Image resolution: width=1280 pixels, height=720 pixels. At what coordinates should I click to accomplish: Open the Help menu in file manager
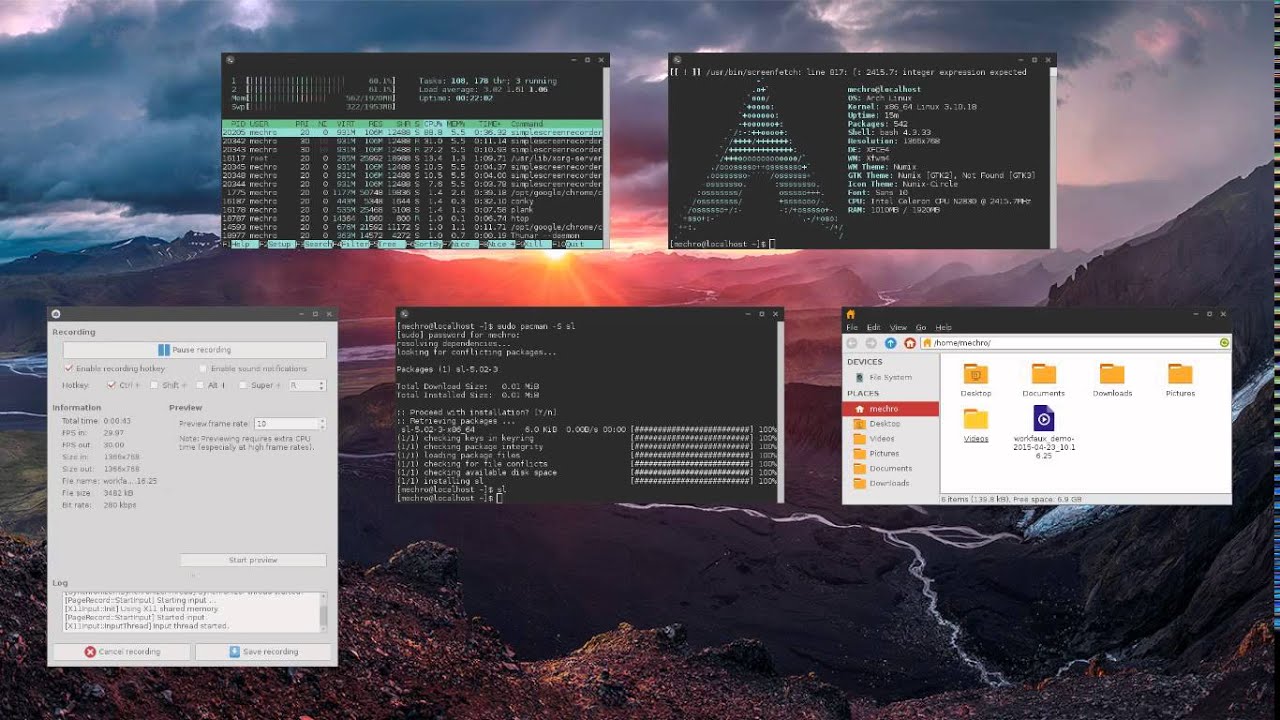coord(943,327)
